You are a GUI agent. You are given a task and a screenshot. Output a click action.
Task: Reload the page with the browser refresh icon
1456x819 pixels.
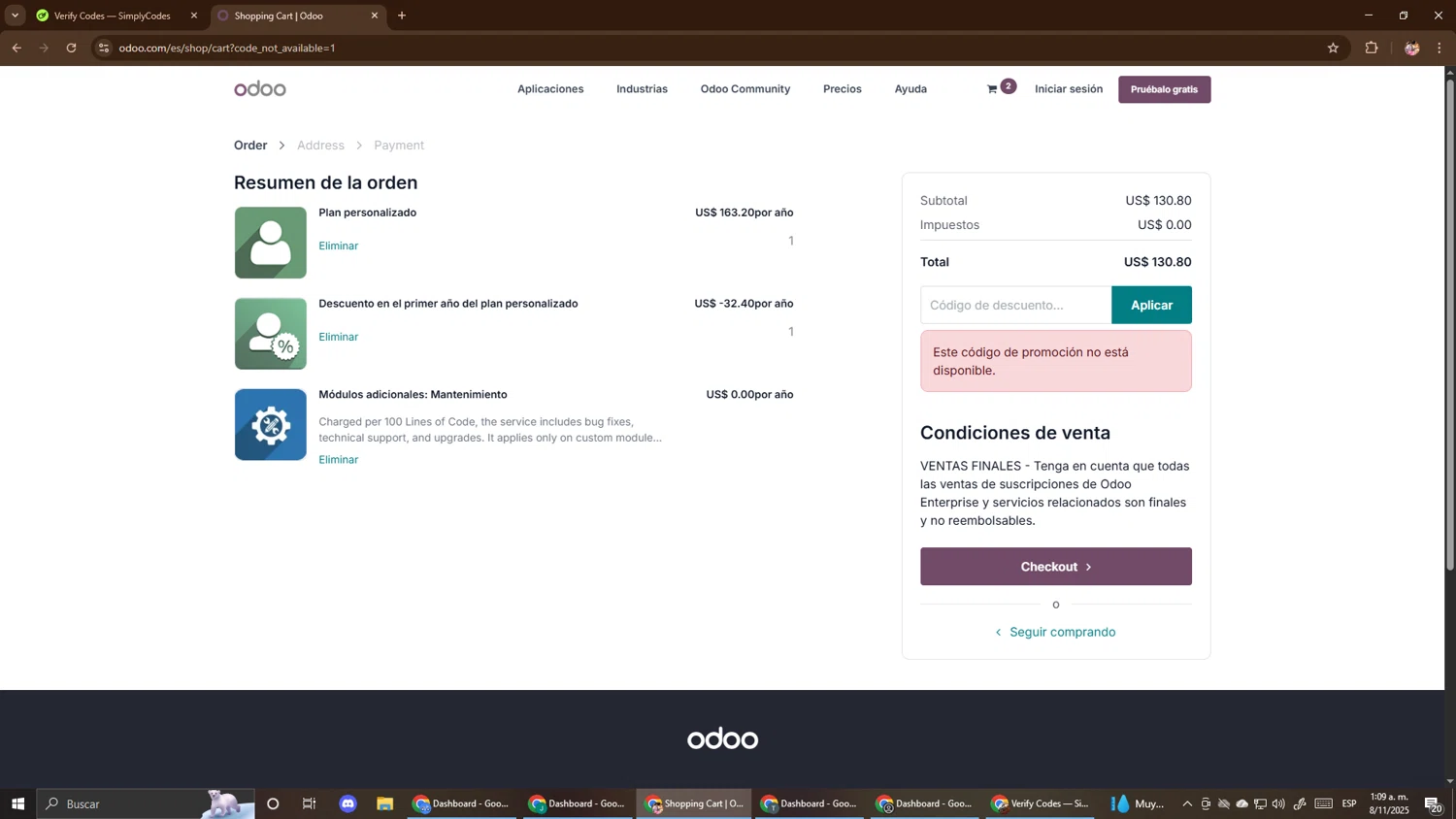71,48
